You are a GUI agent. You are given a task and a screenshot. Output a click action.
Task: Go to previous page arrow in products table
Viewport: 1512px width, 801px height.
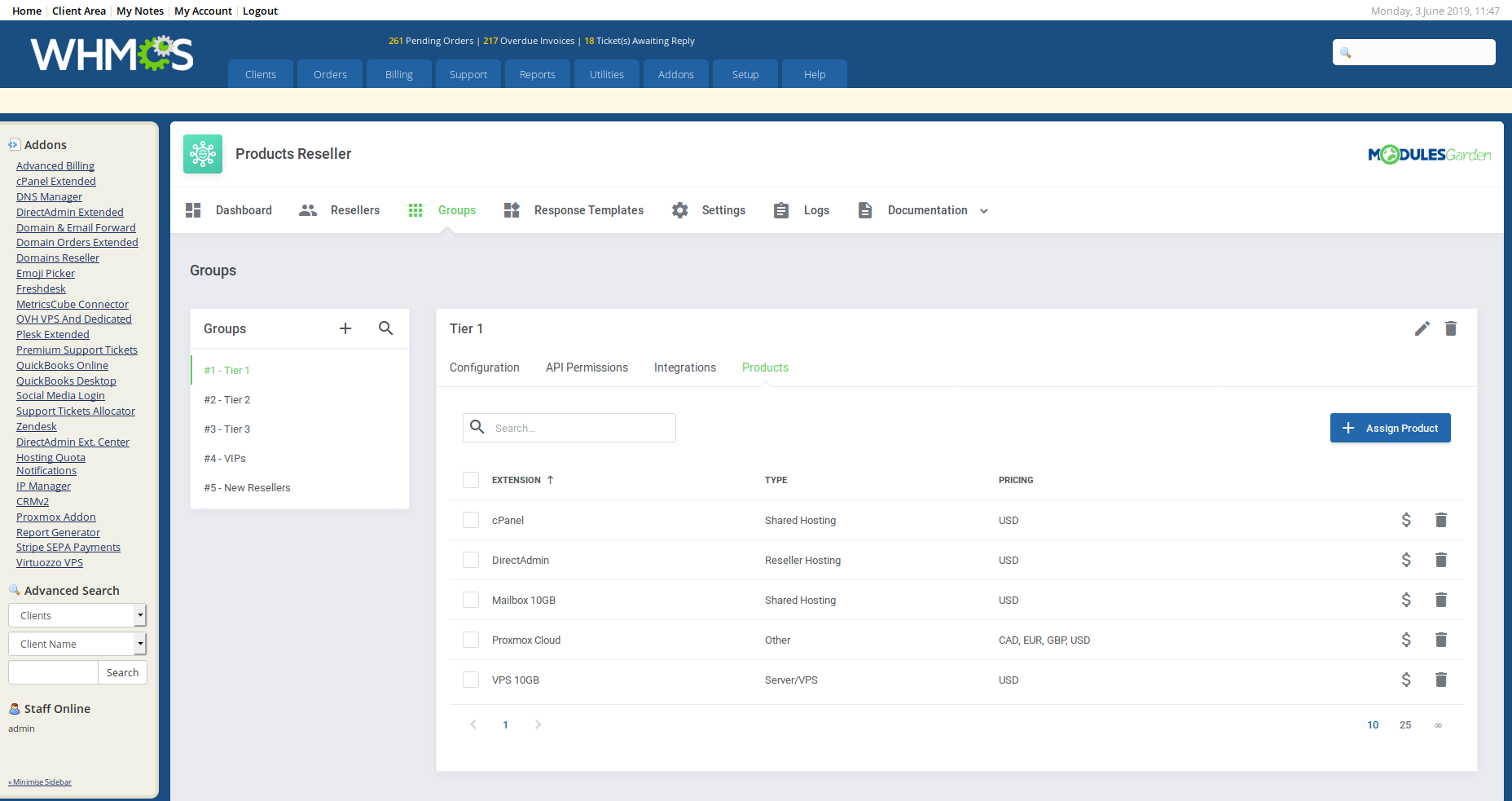coord(473,724)
